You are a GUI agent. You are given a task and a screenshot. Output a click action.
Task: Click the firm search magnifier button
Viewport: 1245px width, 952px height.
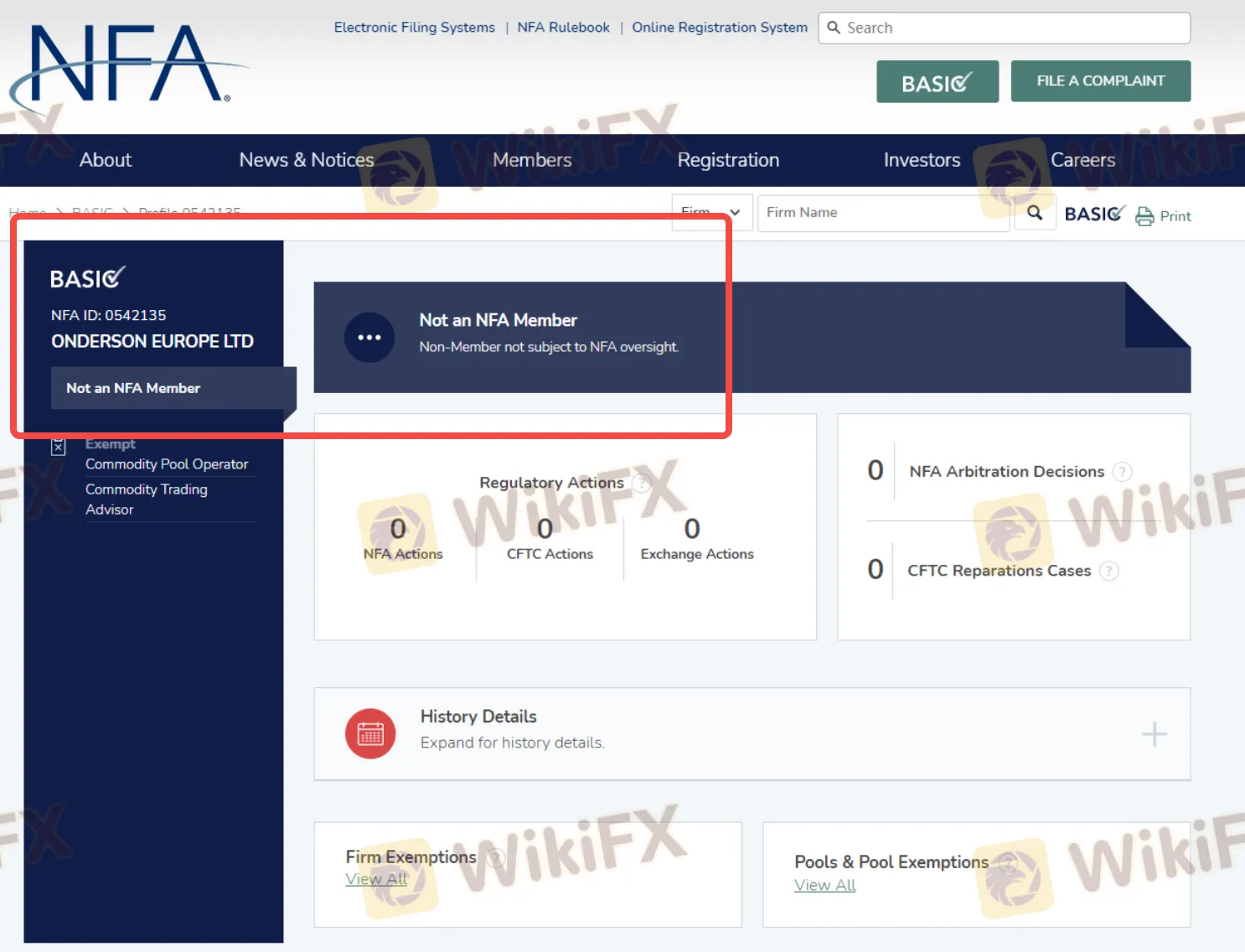click(x=1035, y=213)
